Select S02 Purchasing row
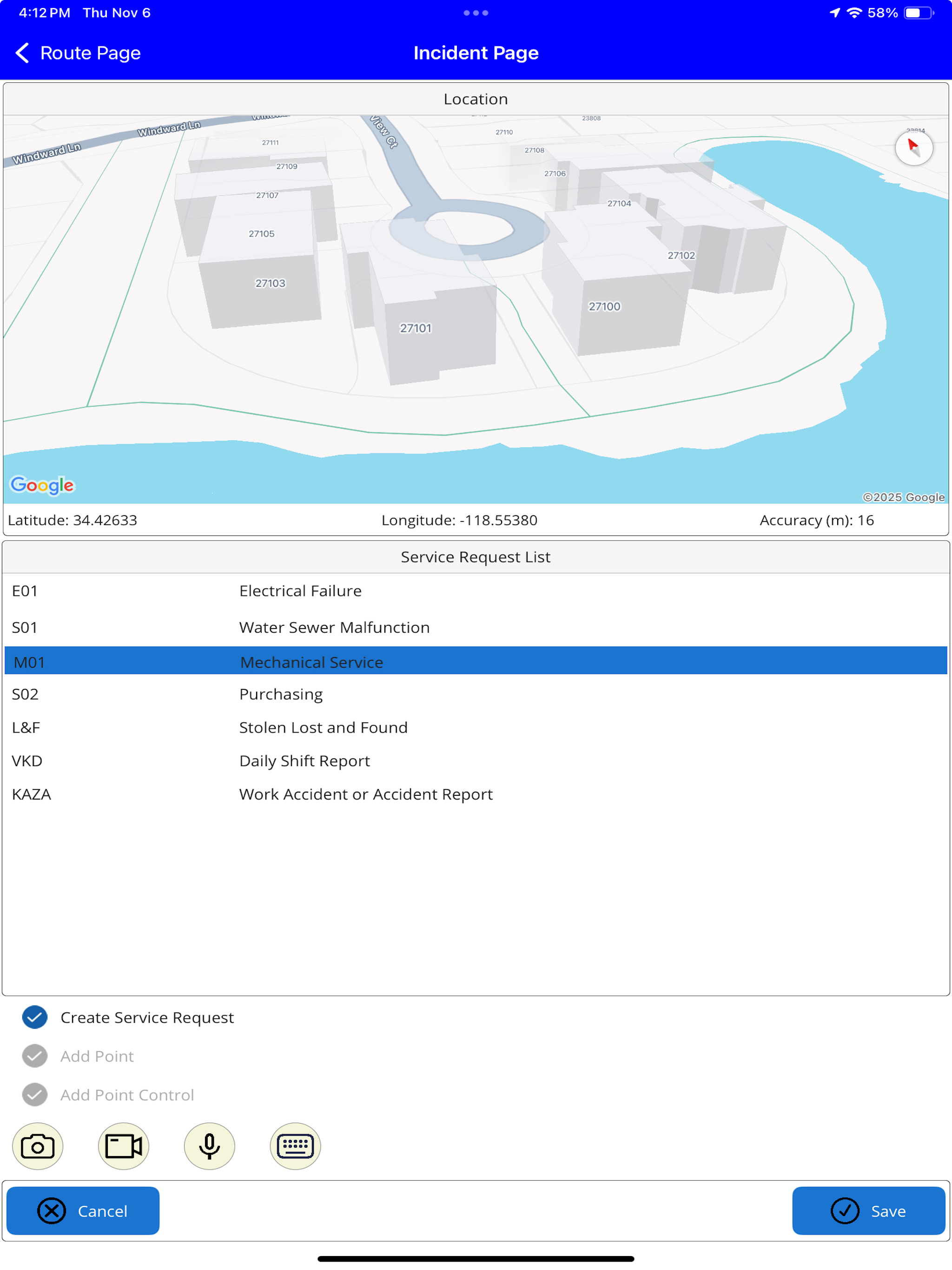 coord(476,694)
